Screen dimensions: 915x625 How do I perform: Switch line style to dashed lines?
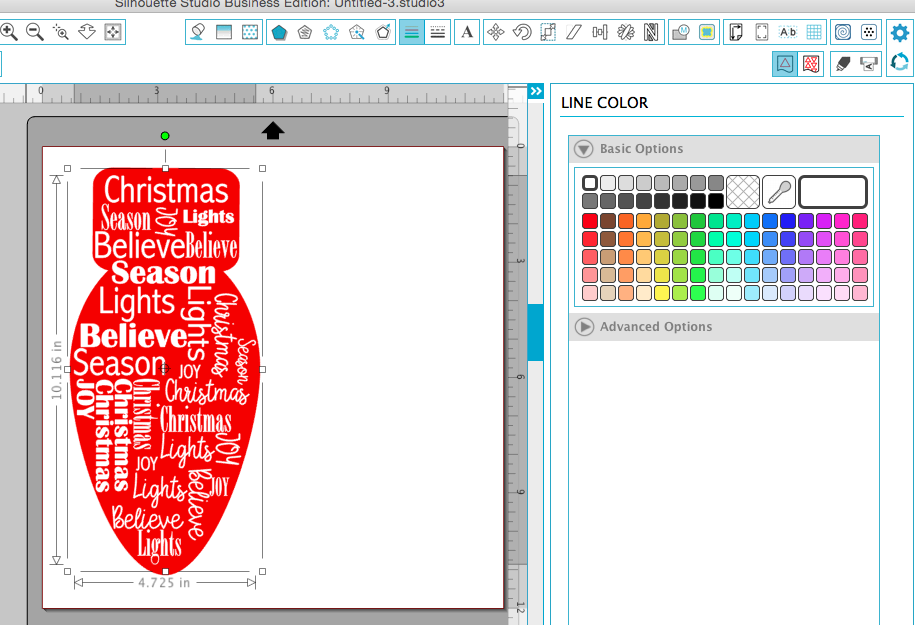point(437,32)
